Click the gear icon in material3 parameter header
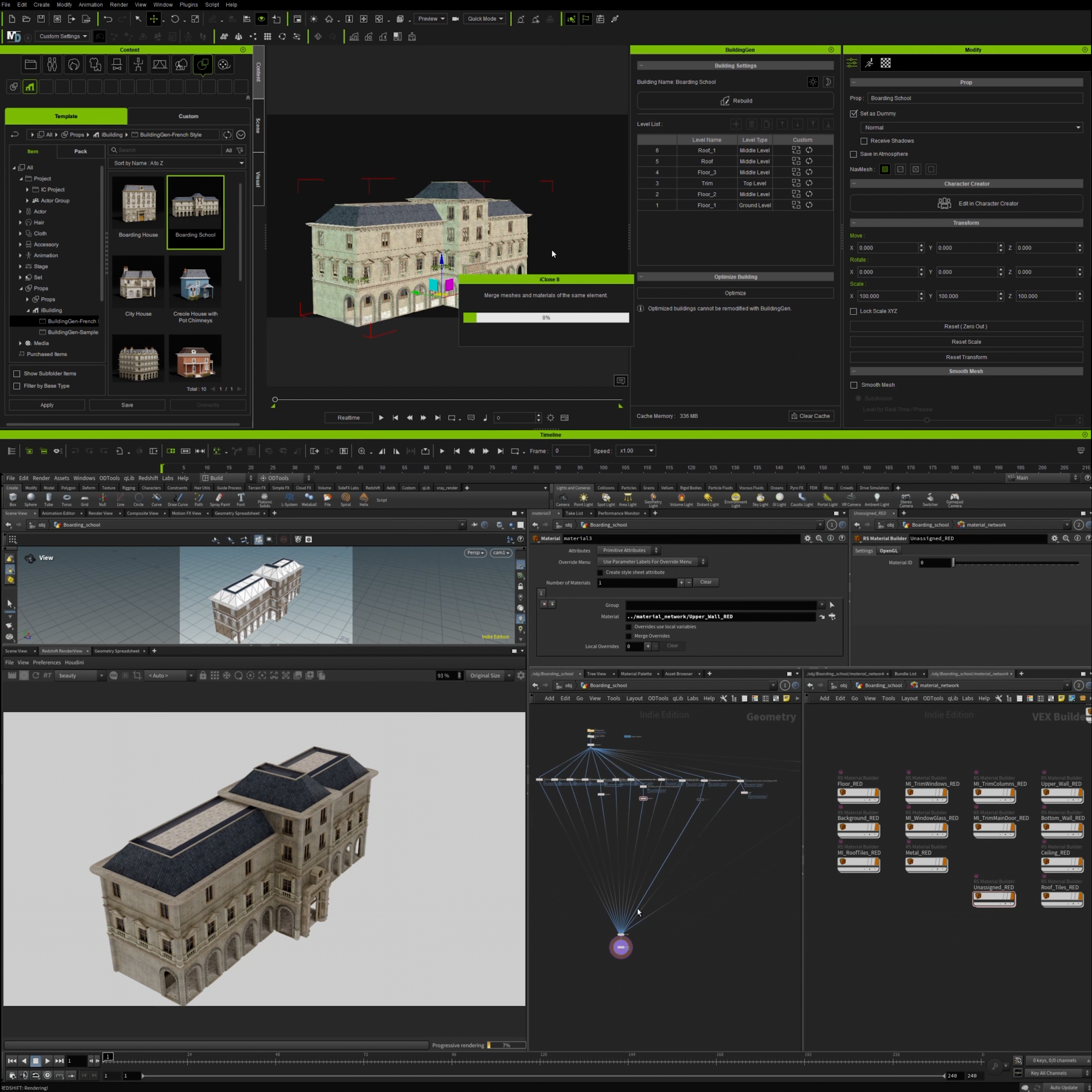Image resolution: width=1092 pixels, height=1092 pixels. coord(808,539)
